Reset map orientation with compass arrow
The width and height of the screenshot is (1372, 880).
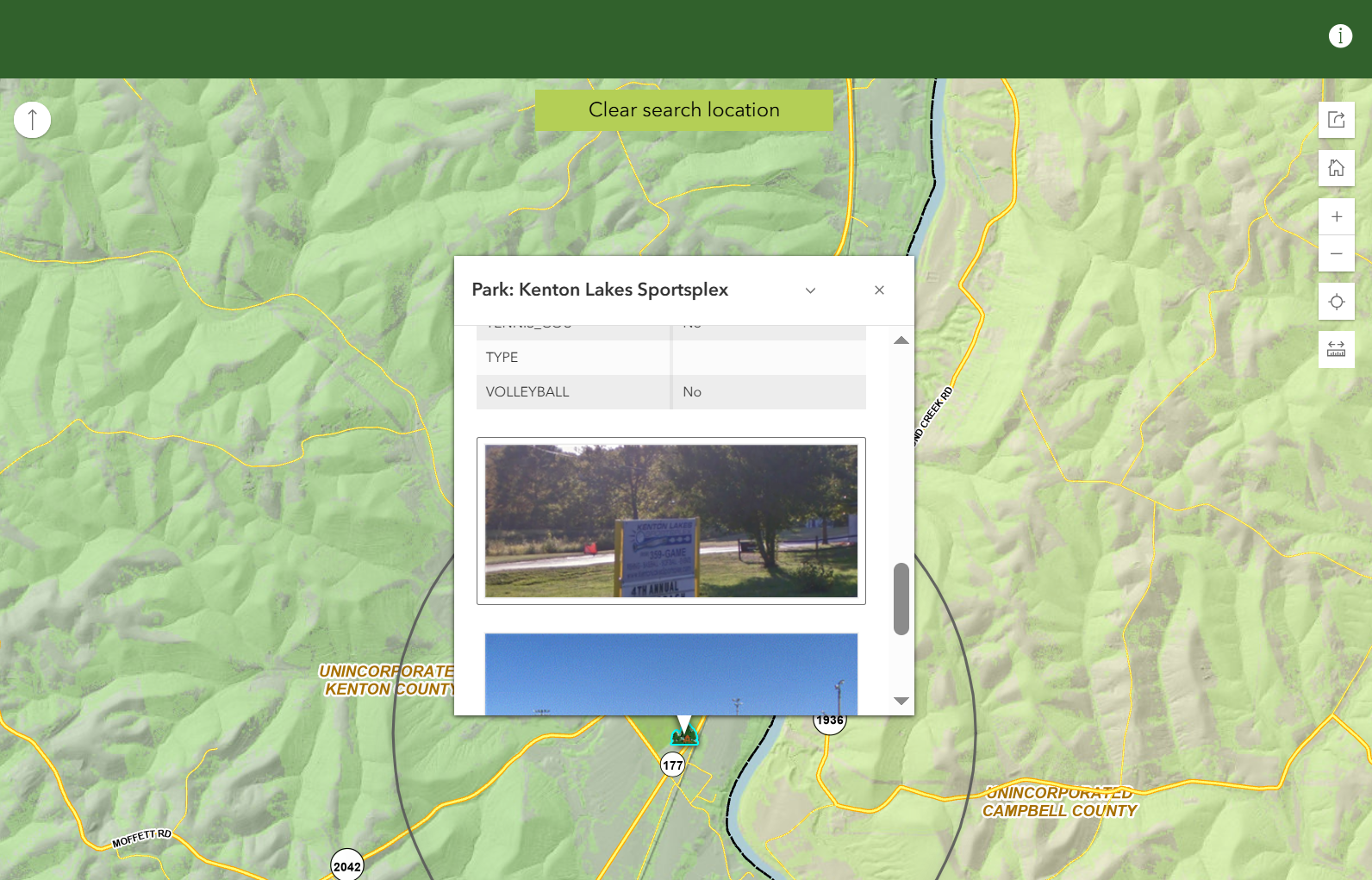pos(33,120)
